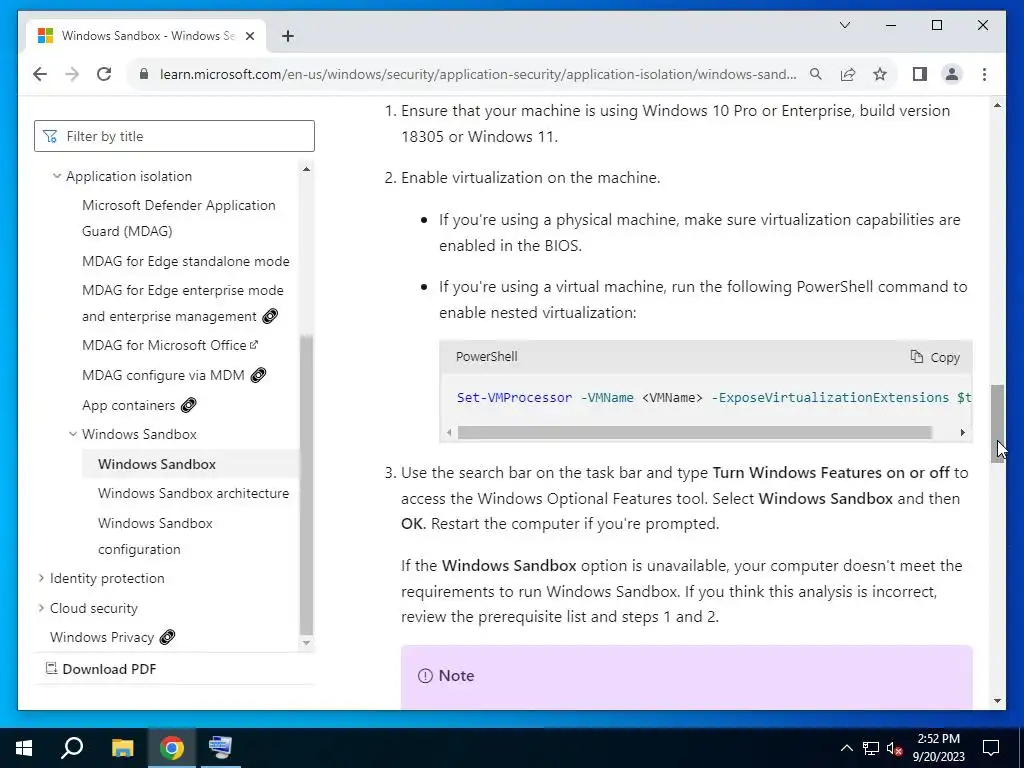The width and height of the screenshot is (1024, 768).
Task: Open Windows Sandbox configuration
Action: click(x=155, y=536)
